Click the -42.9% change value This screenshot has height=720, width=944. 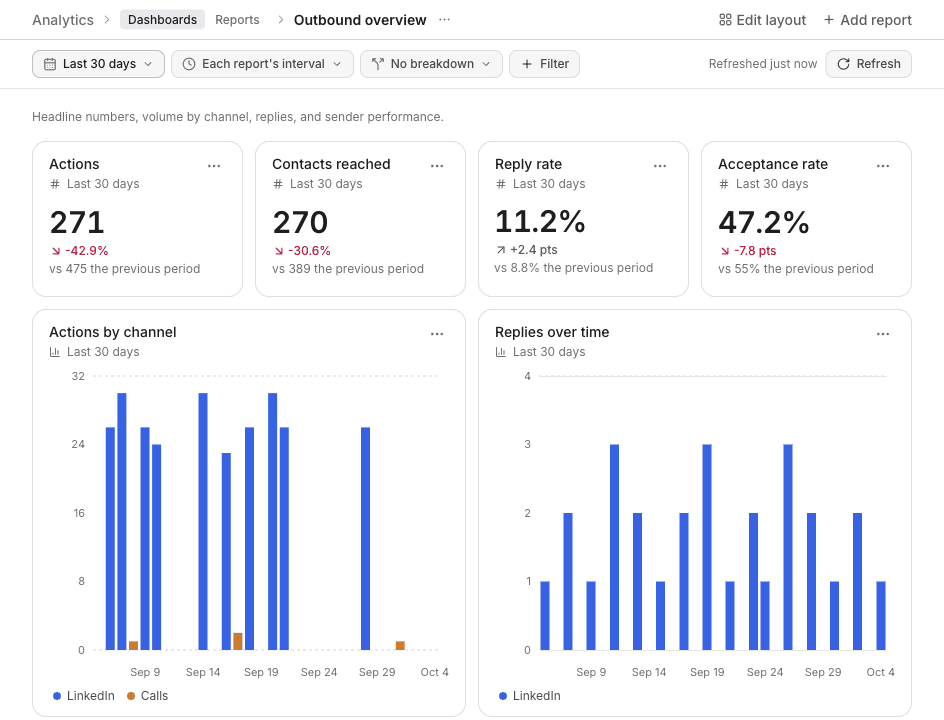(87, 251)
